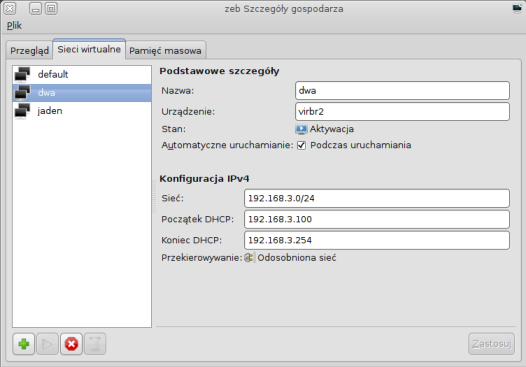Click the Odosobniona sieć text

(x=297, y=258)
